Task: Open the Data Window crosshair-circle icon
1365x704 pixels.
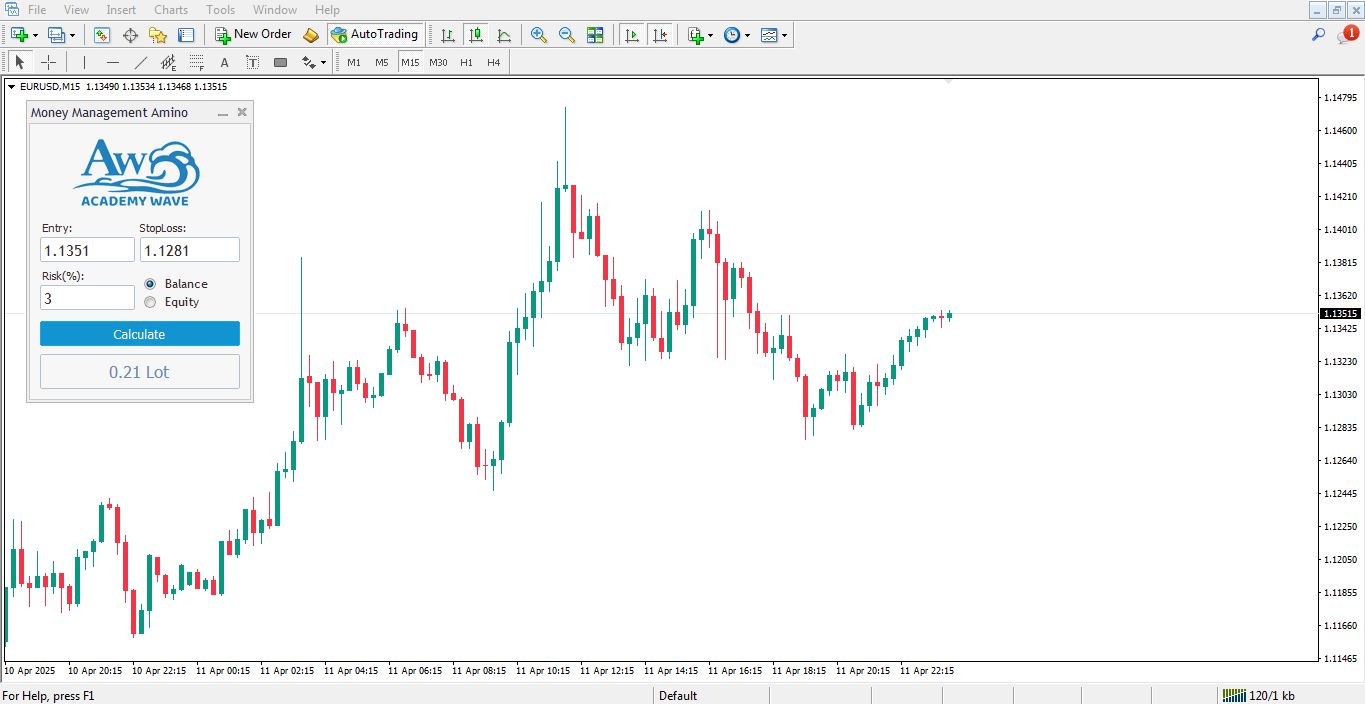Action: (x=130, y=35)
